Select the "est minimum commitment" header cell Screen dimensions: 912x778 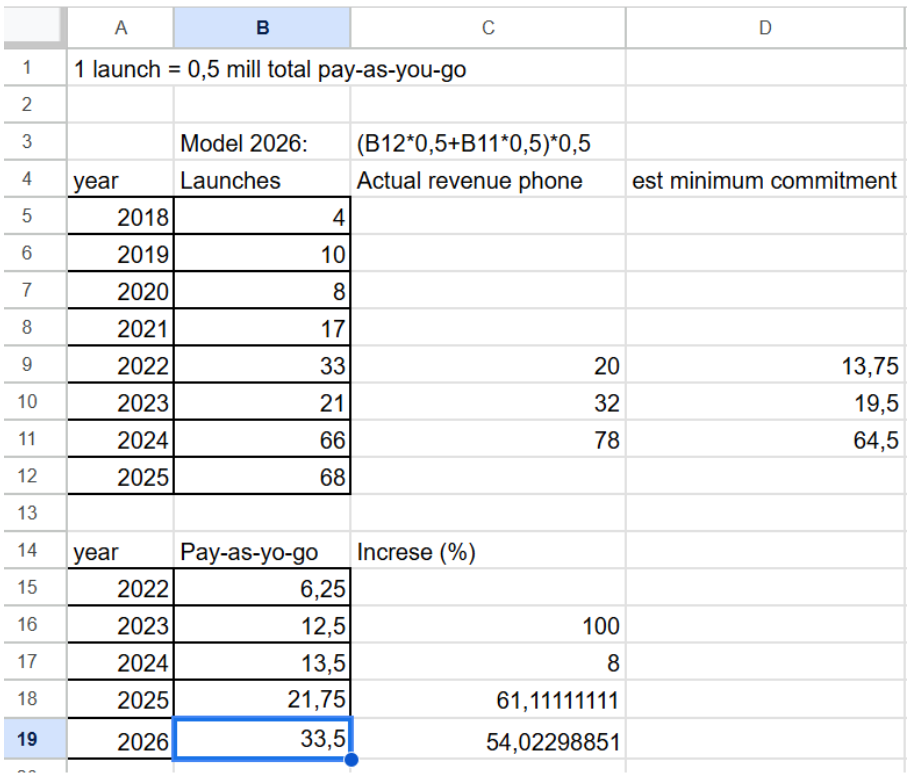tap(765, 181)
